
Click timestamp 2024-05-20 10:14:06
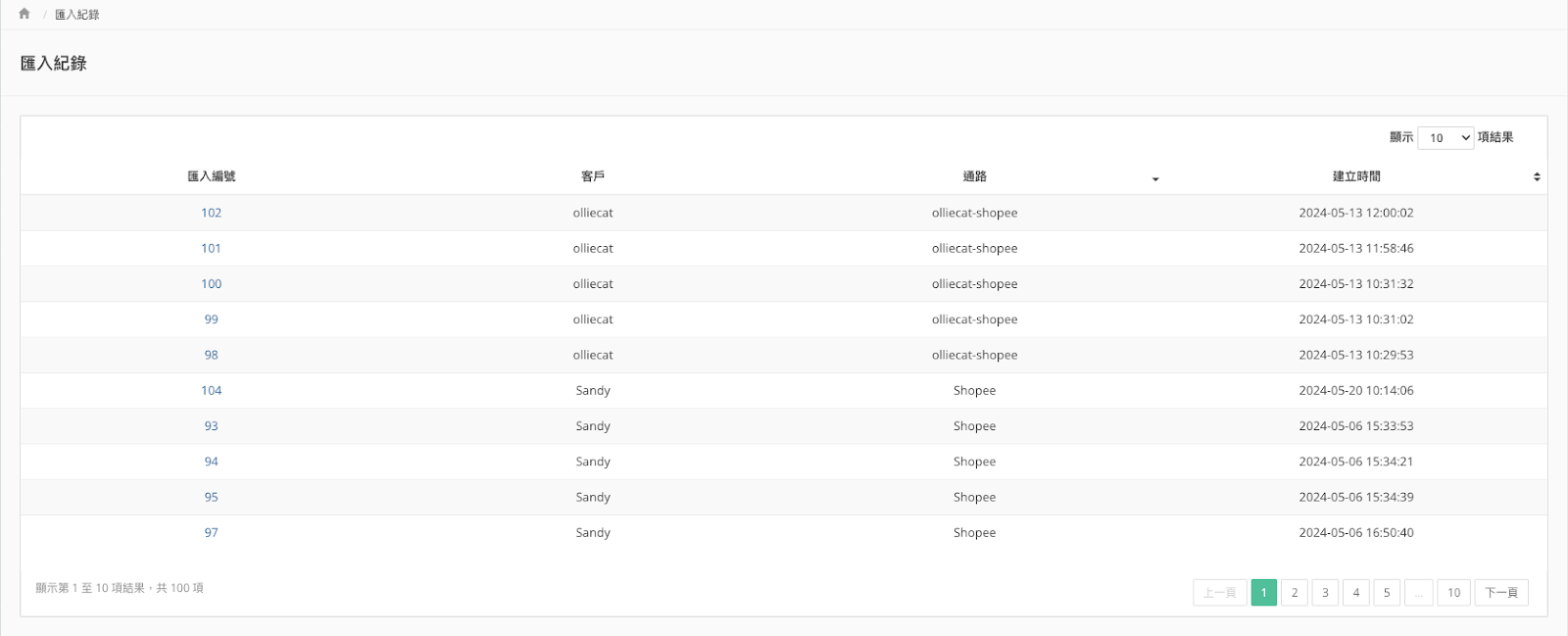[1356, 390]
